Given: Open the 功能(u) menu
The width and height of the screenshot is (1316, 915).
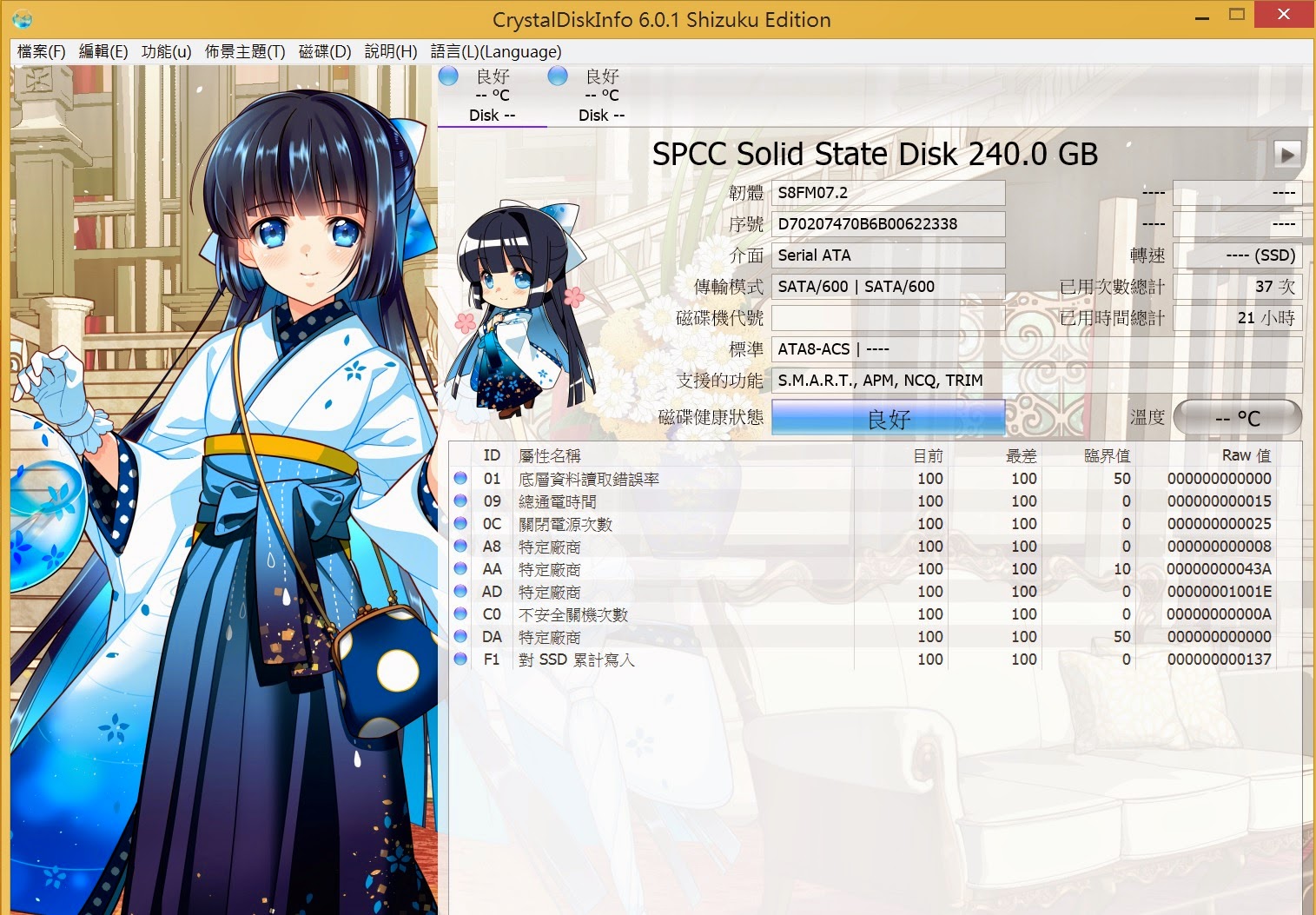Looking at the screenshot, I should coord(166,52).
